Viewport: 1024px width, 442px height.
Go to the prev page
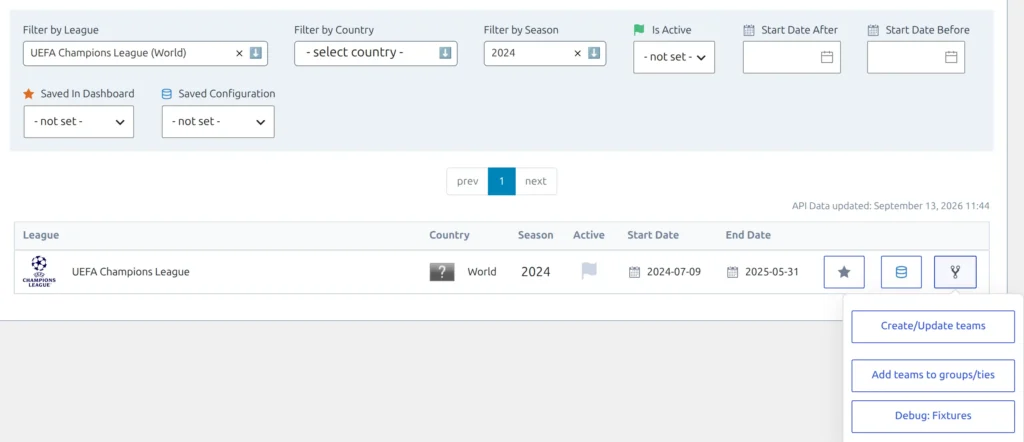pyautogui.click(x=468, y=182)
